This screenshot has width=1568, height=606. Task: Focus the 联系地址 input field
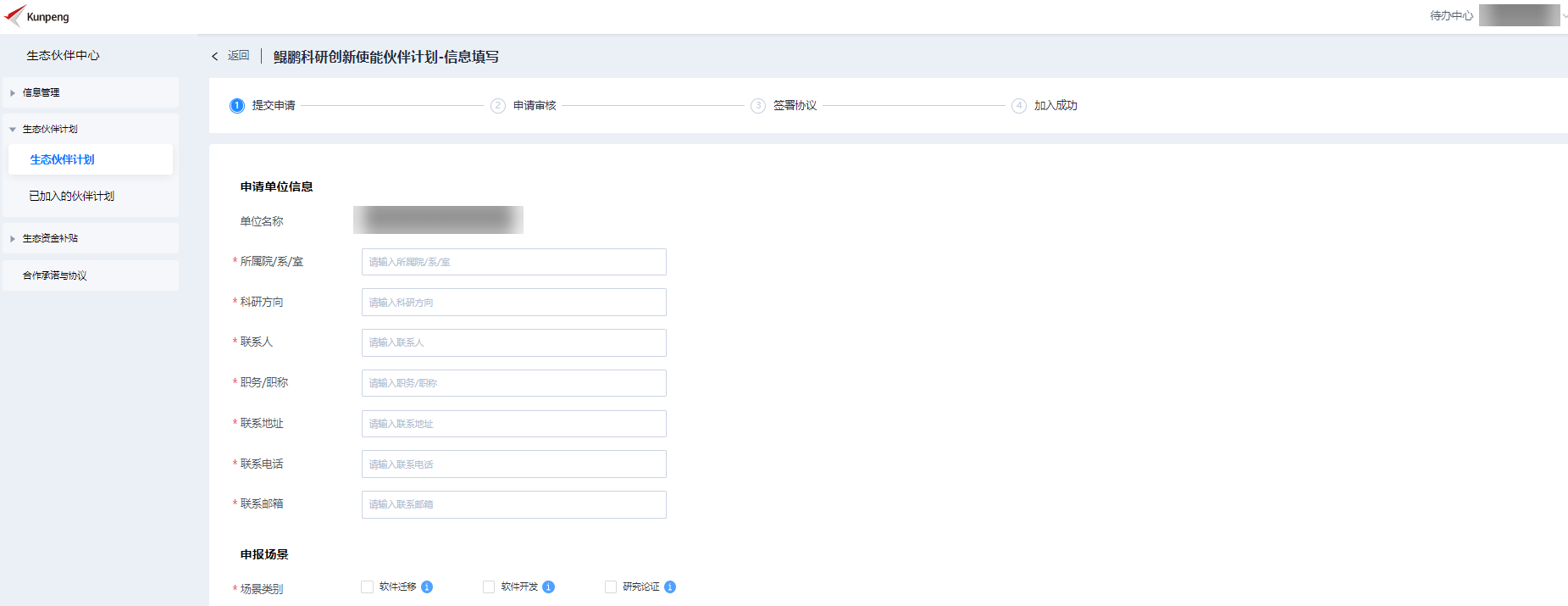514,424
